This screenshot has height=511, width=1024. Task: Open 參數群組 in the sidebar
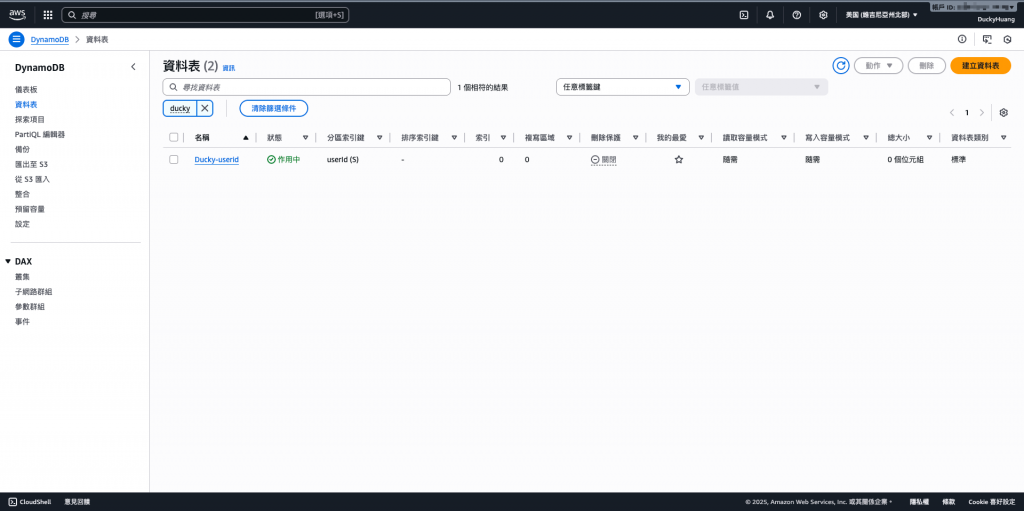30,306
